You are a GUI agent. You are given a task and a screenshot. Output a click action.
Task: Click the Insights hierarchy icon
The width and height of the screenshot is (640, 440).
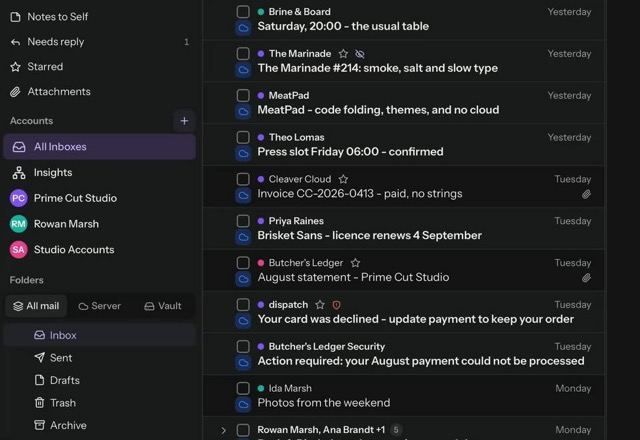(19, 173)
